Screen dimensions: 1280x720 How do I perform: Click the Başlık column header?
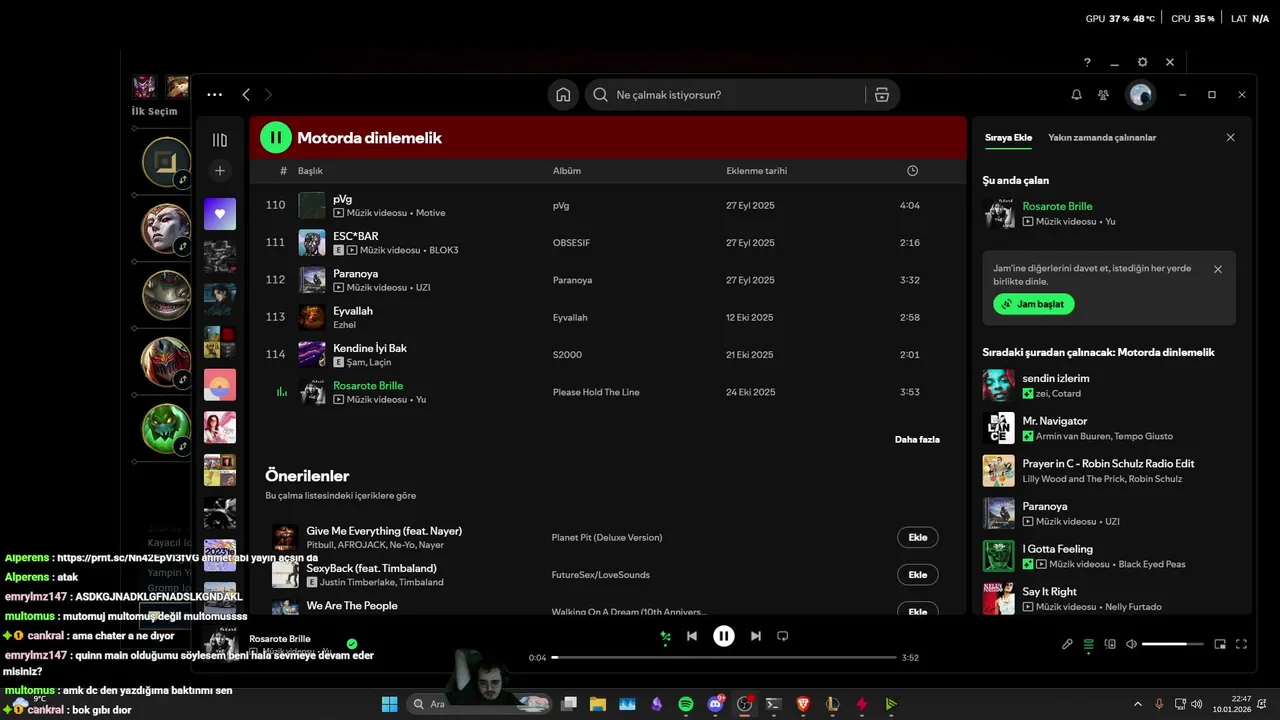[x=310, y=171]
